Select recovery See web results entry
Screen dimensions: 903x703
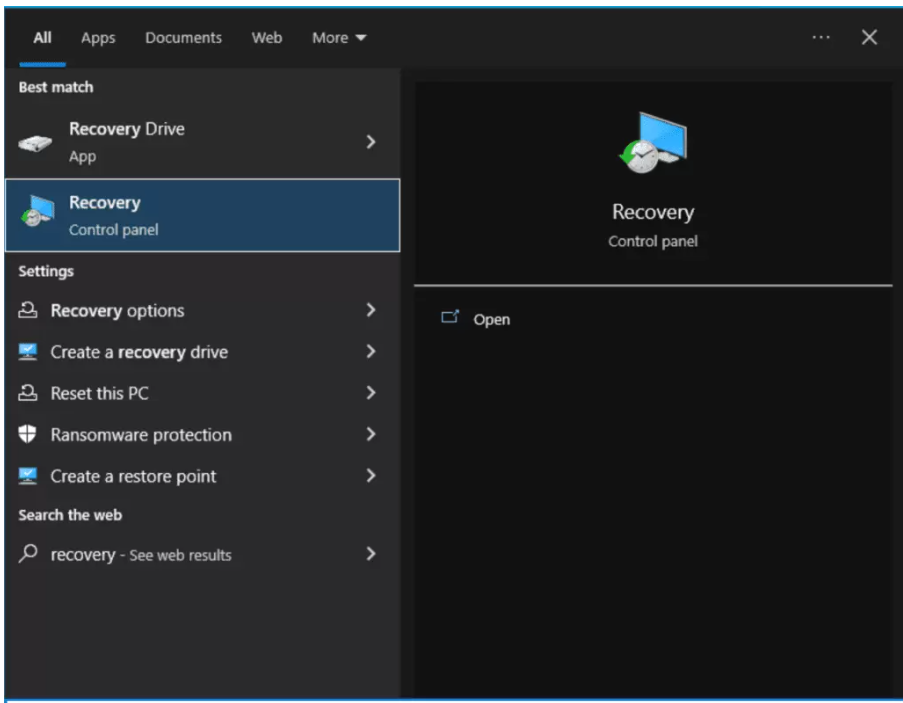tap(140, 554)
